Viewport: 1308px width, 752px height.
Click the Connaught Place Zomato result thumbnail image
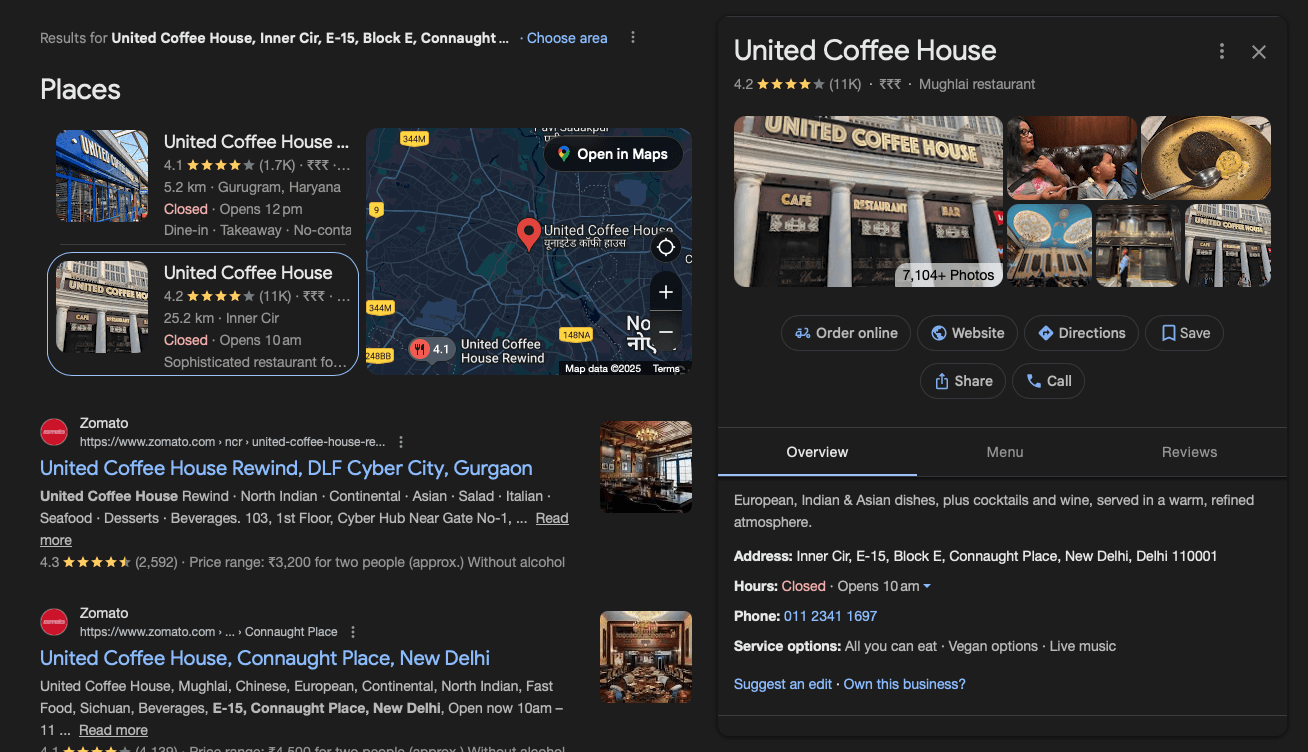(x=646, y=657)
